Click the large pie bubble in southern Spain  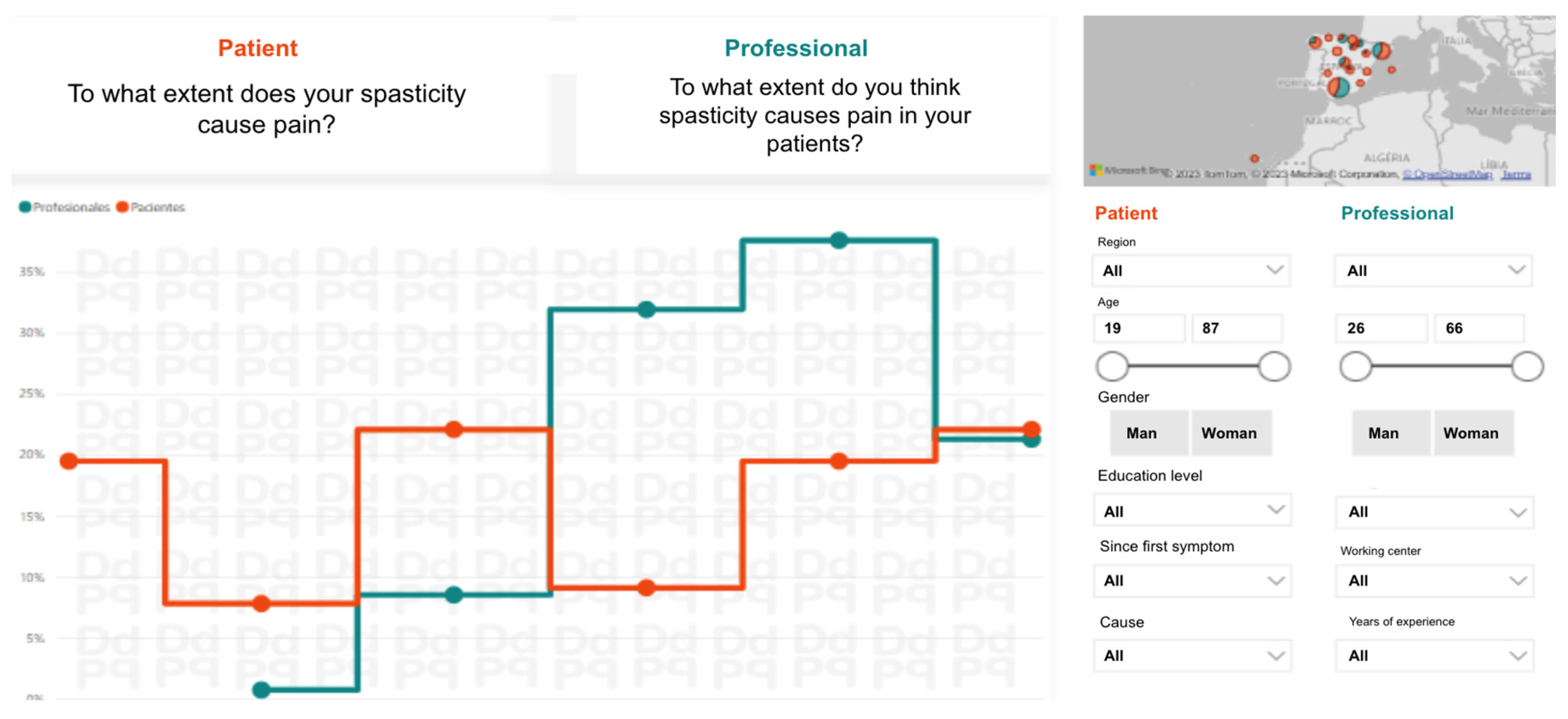(x=1338, y=88)
